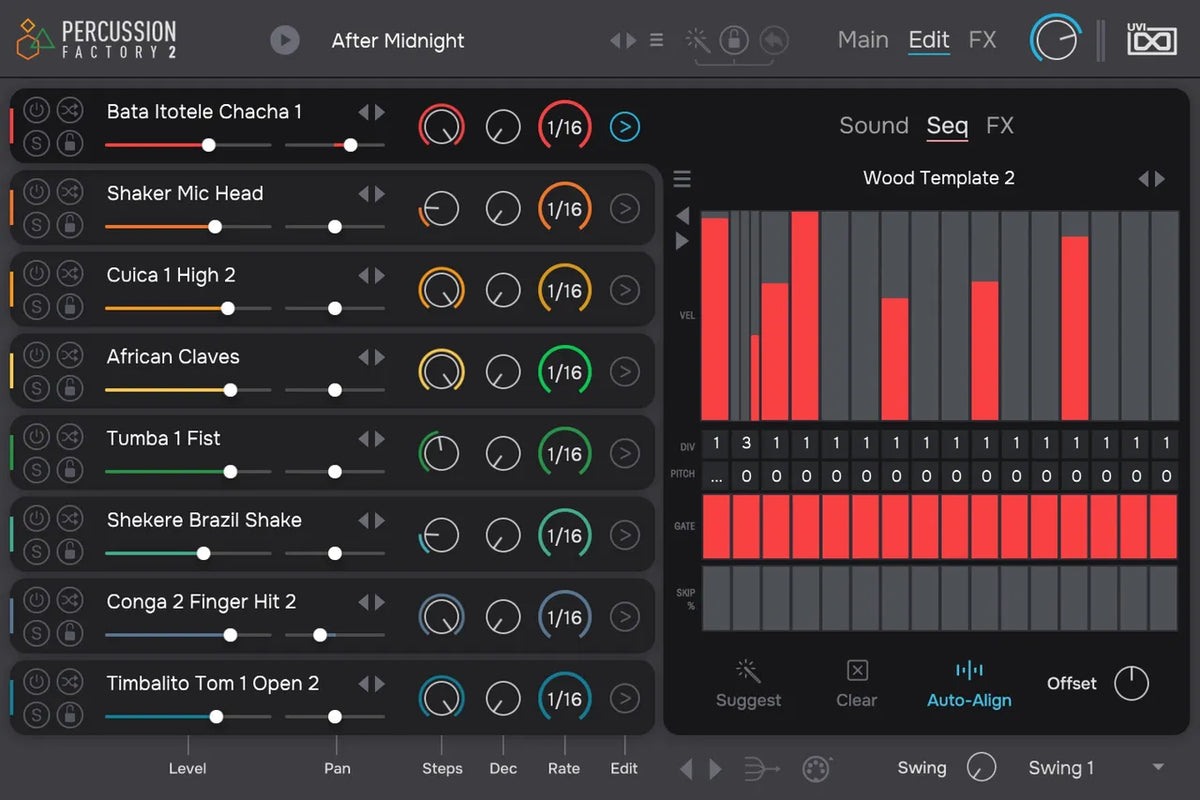Click the merge arrows icon in bottom bar
The image size is (1200, 800).
click(x=763, y=768)
